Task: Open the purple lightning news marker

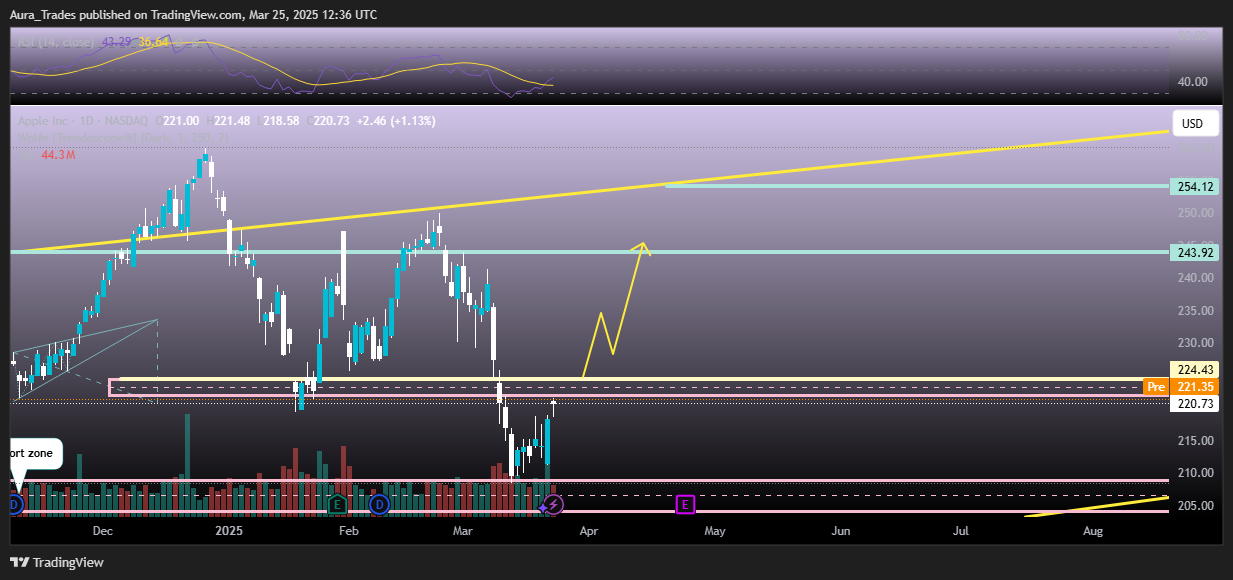Action: (553, 505)
